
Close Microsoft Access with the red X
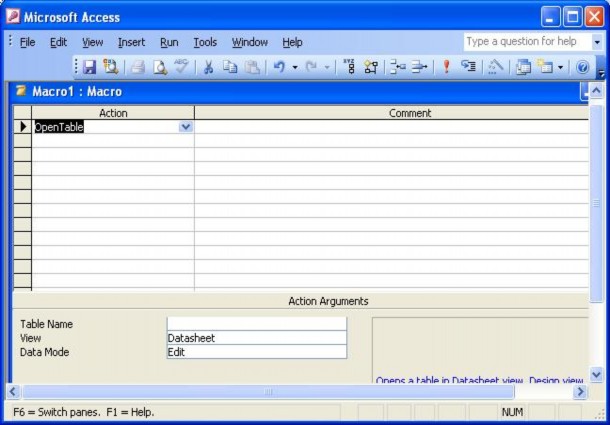594,17
